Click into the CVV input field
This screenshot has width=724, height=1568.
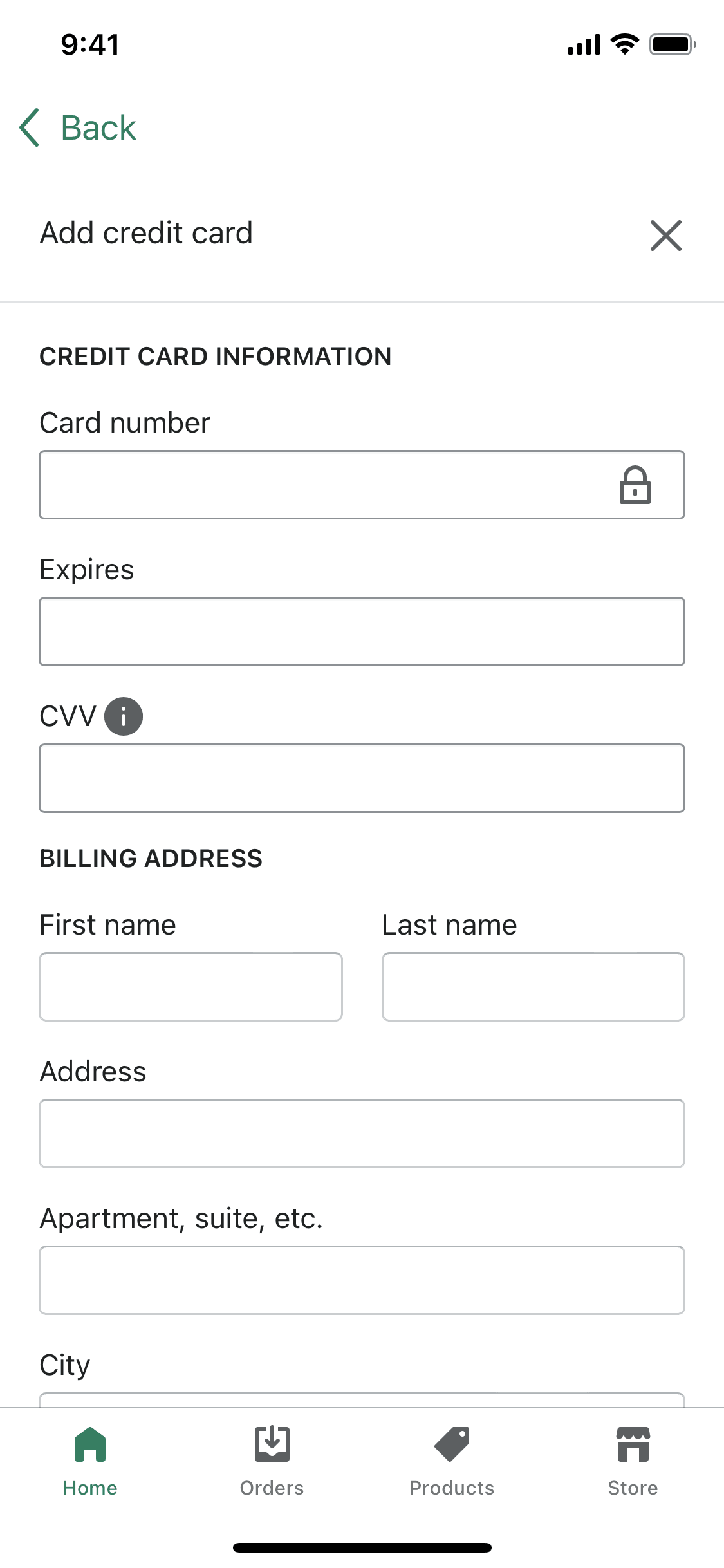[x=362, y=778]
